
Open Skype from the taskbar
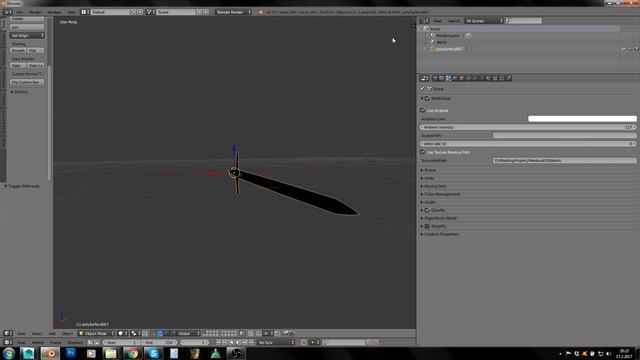[x=153, y=353]
